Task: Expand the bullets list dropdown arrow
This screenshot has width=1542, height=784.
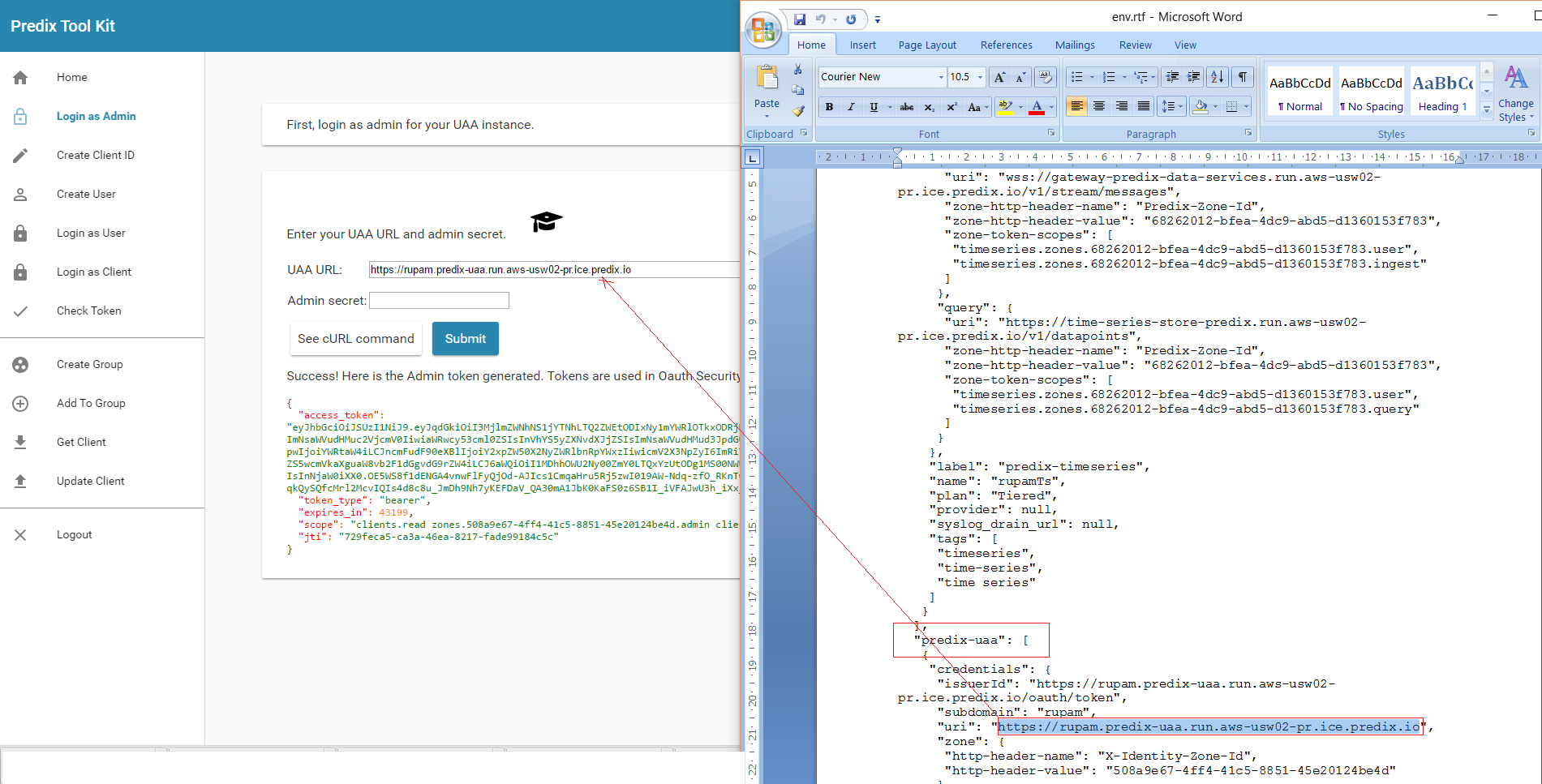Action: pyautogui.click(x=1092, y=77)
